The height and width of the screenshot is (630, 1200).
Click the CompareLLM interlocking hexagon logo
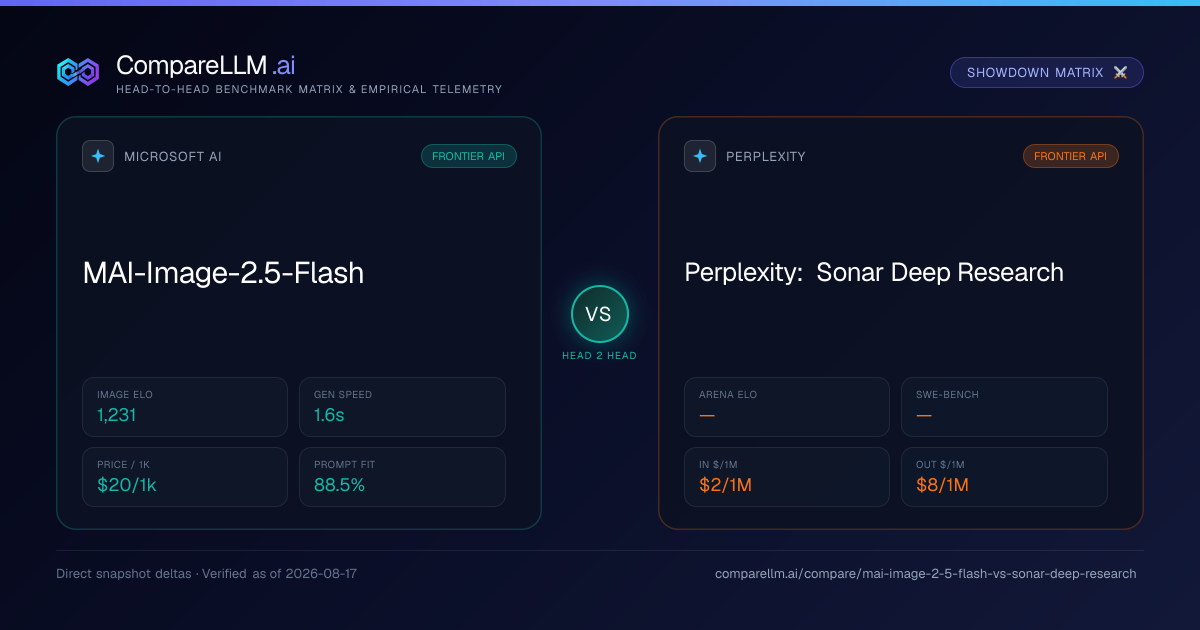pyautogui.click(x=78, y=72)
